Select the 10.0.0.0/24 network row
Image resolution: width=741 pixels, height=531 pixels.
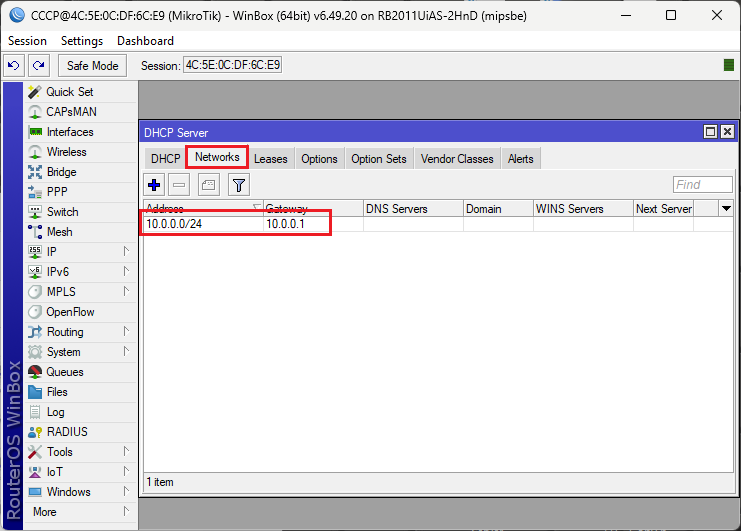(438, 224)
